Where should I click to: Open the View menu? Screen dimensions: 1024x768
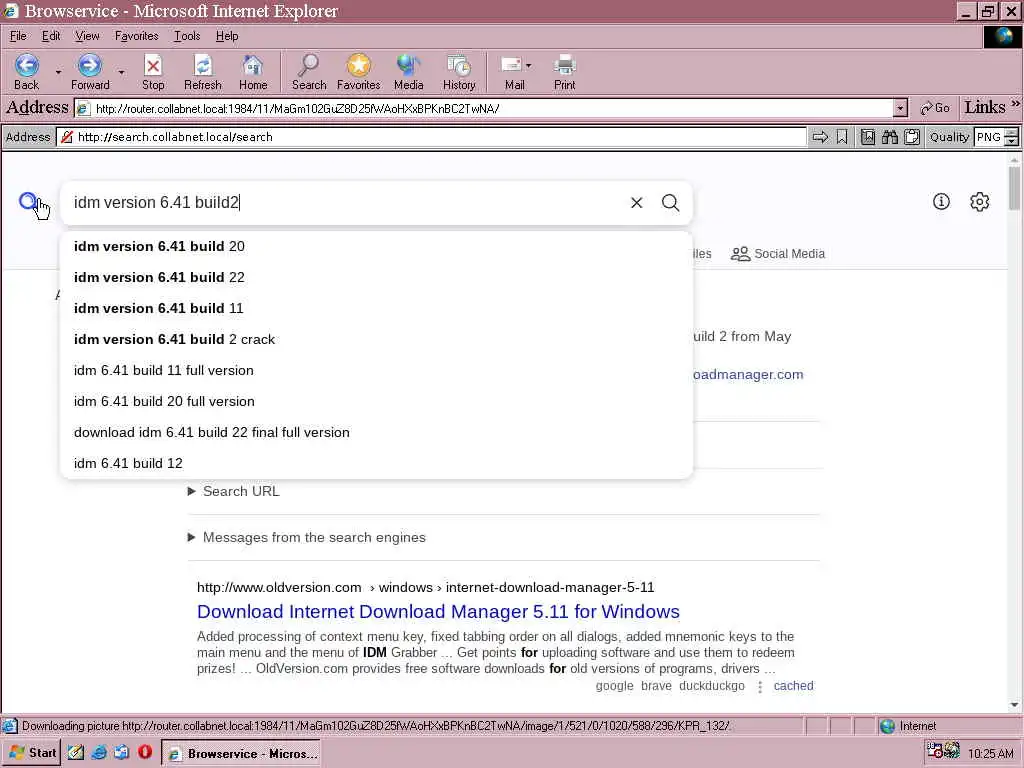click(87, 36)
